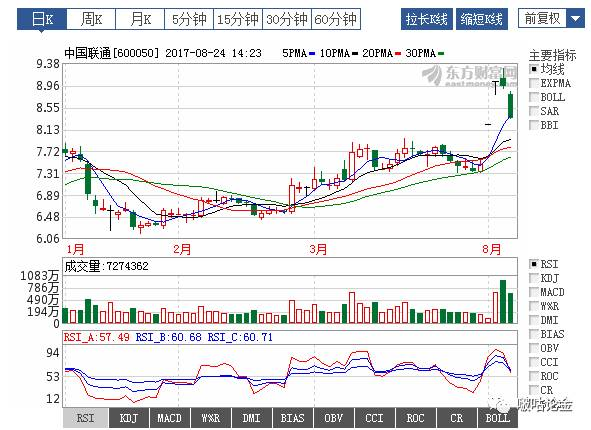Viewport: 591px width, 430px height.
Task: Select the 30分钟 timeframe tab
Action: tap(287, 19)
